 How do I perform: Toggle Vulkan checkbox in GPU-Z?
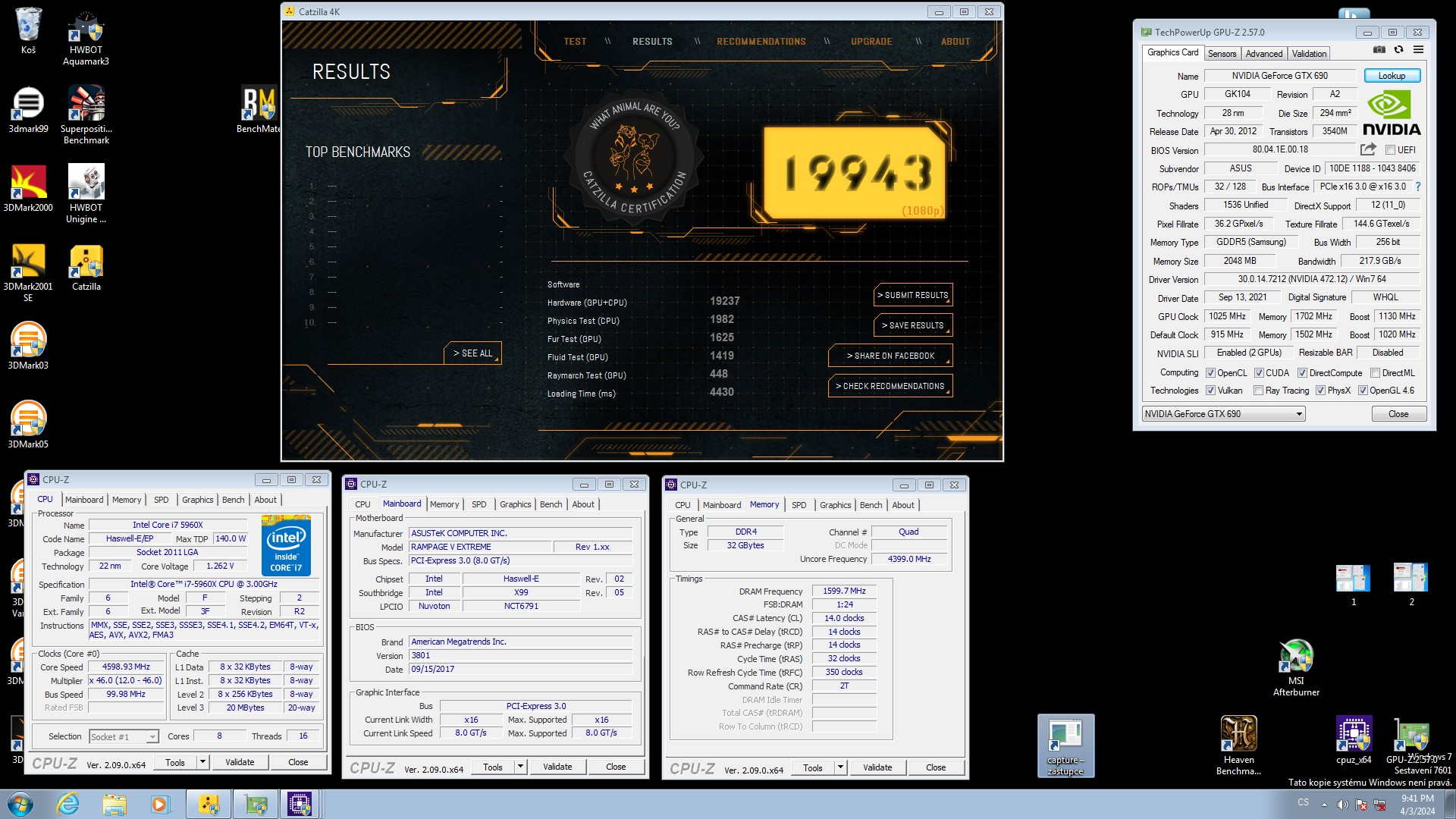click(1210, 391)
